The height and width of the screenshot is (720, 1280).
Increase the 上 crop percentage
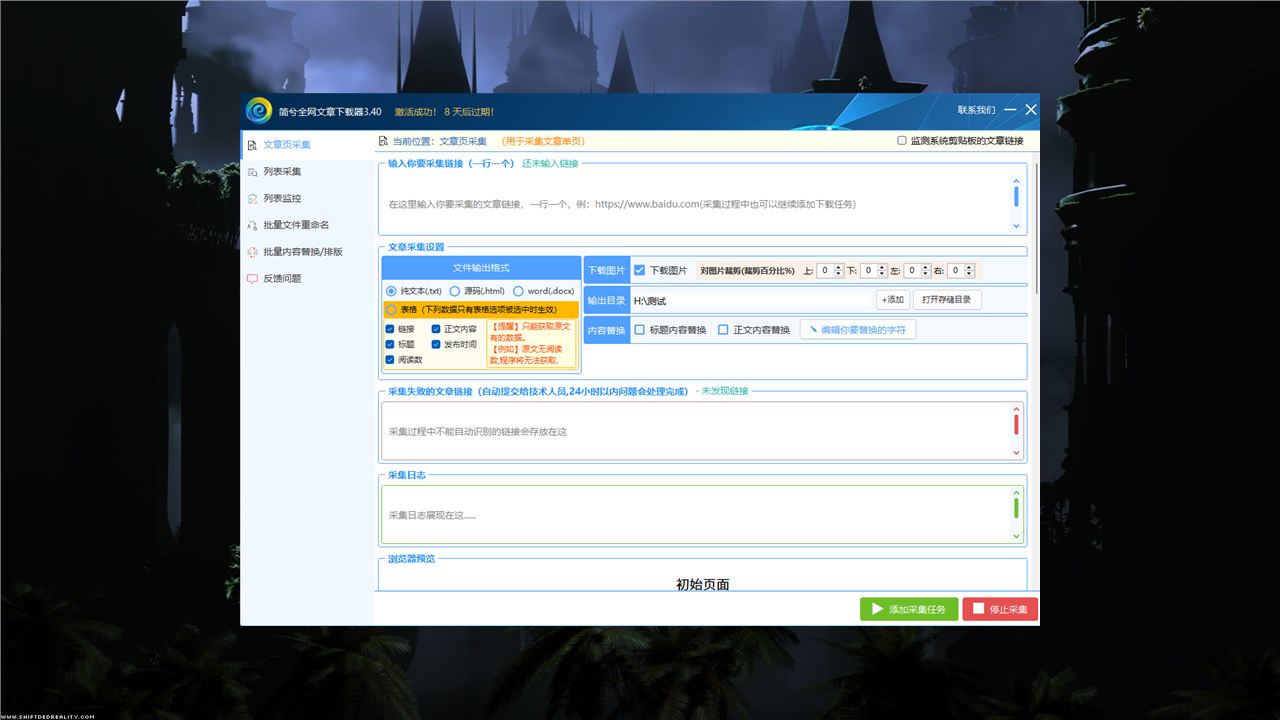[839, 267]
